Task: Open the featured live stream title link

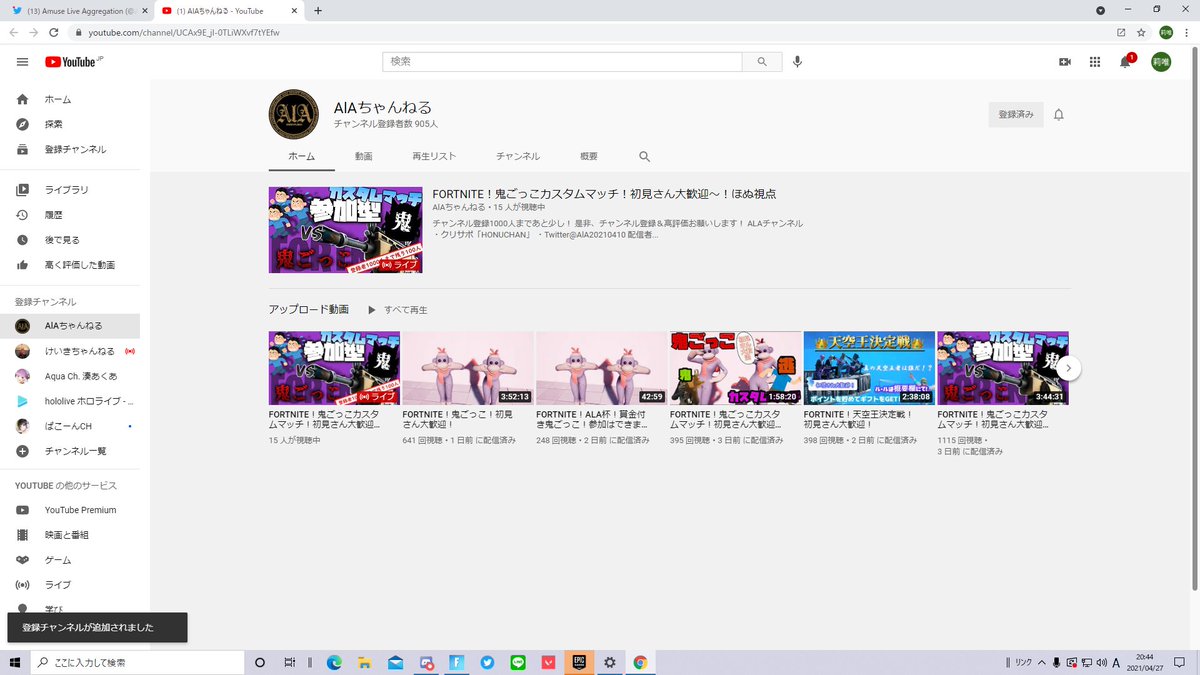Action: point(604,194)
